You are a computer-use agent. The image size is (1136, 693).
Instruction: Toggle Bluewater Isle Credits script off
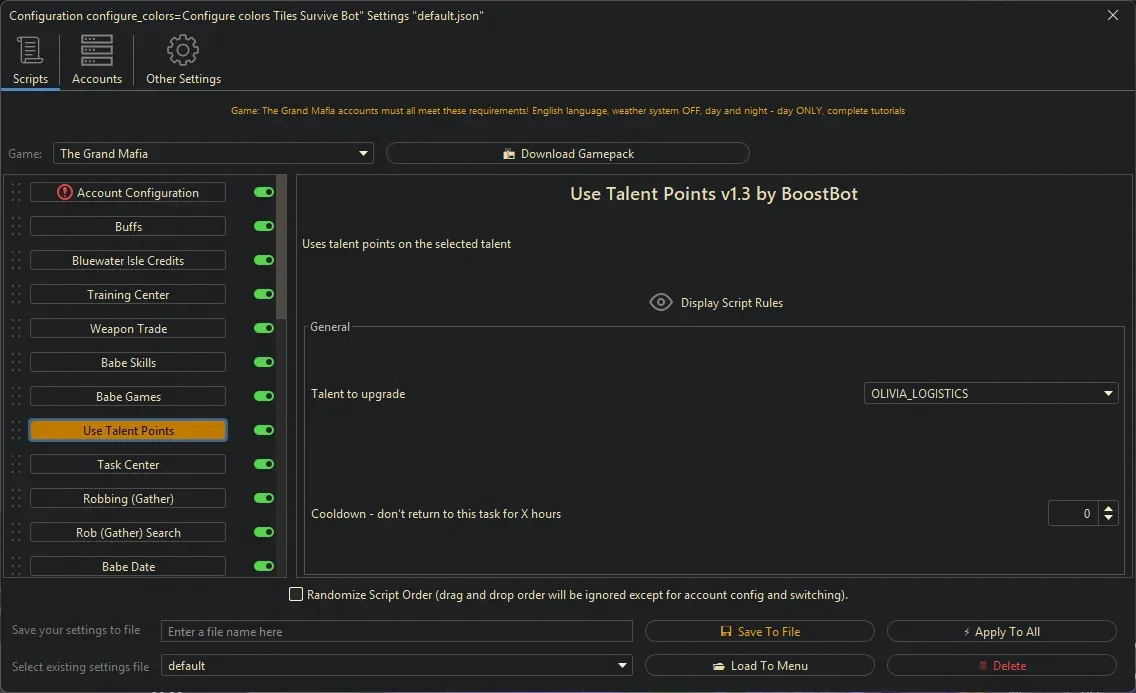pos(264,260)
